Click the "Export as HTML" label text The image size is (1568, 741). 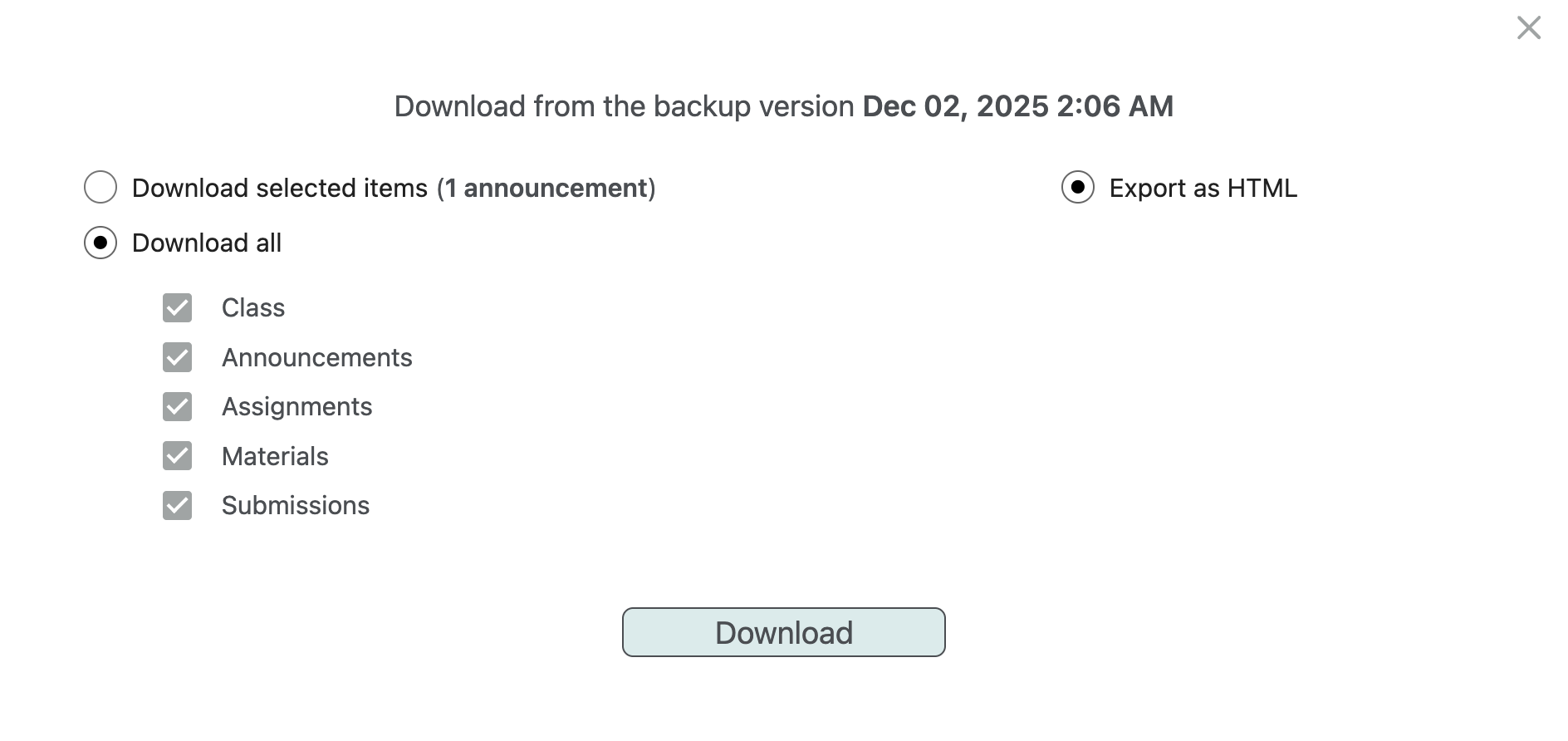[1203, 189]
